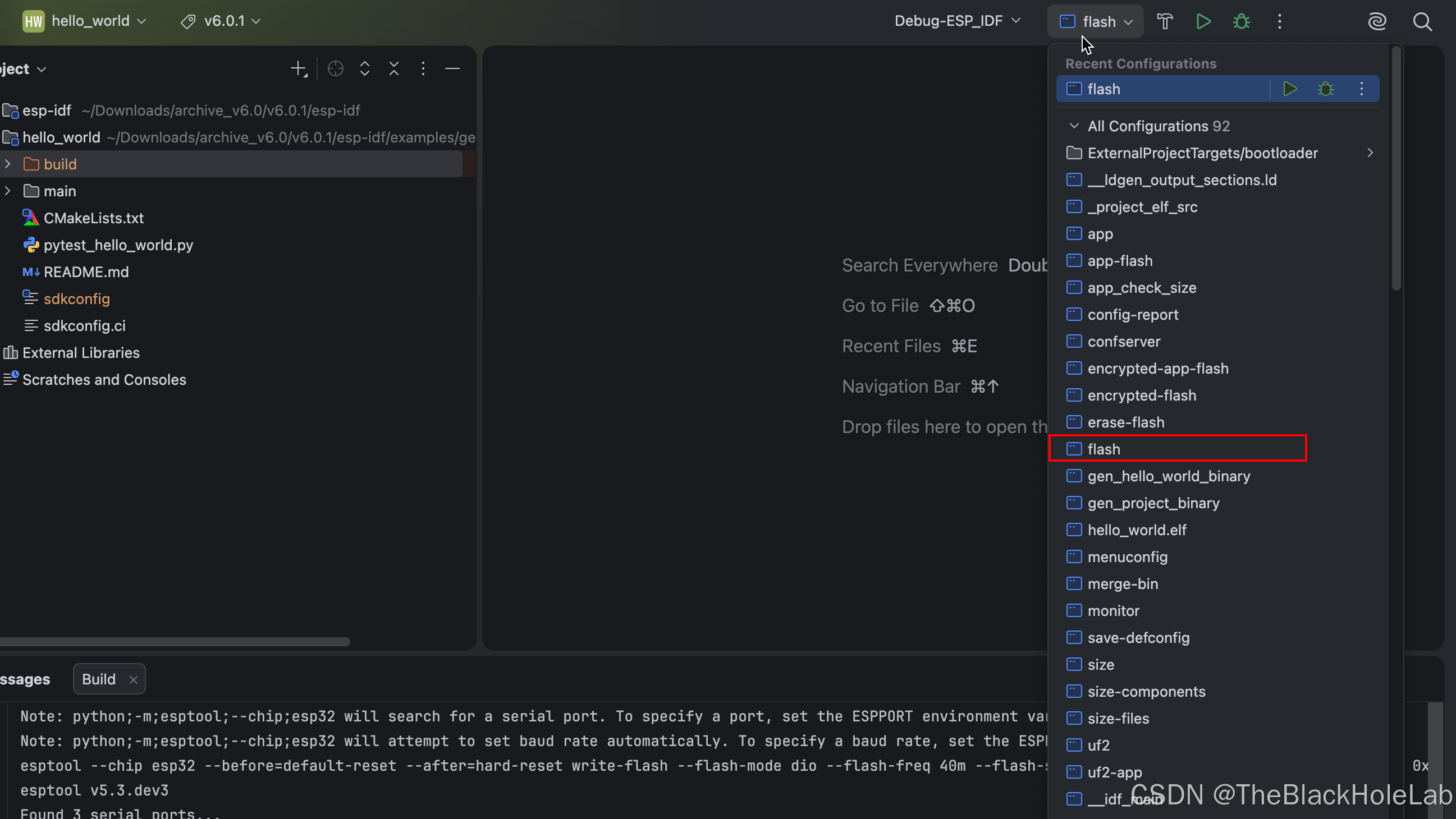Open the top toolbar More Actions menu
Viewport: 1456px width, 819px height.
[1280, 21]
